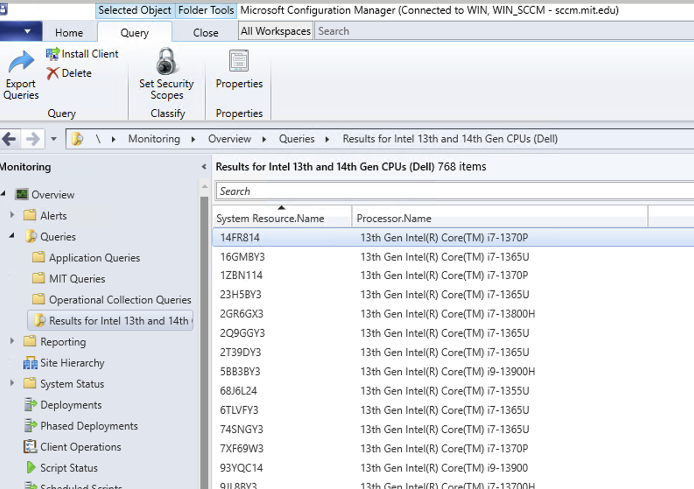Select the 5BB3BY3 result row
This screenshot has height=489, width=694.
click(x=453, y=371)
